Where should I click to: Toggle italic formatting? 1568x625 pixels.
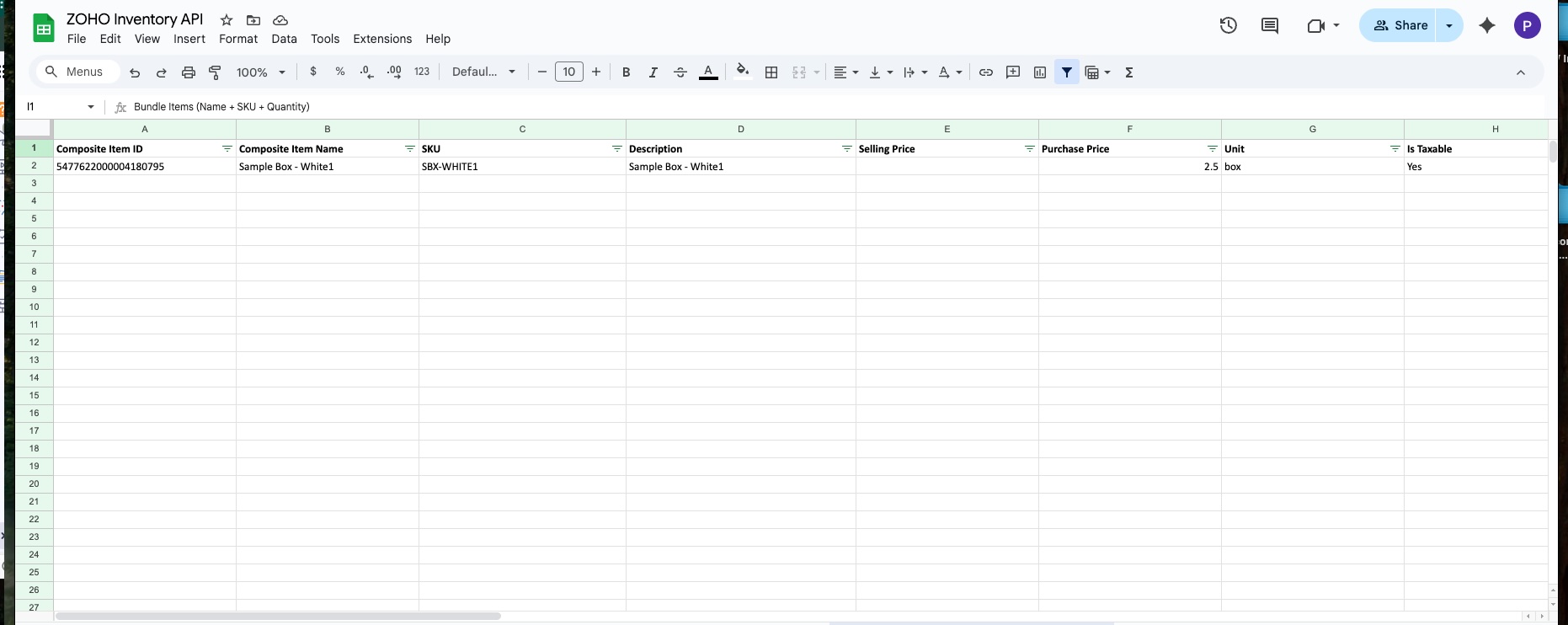[x=653, y=72]
